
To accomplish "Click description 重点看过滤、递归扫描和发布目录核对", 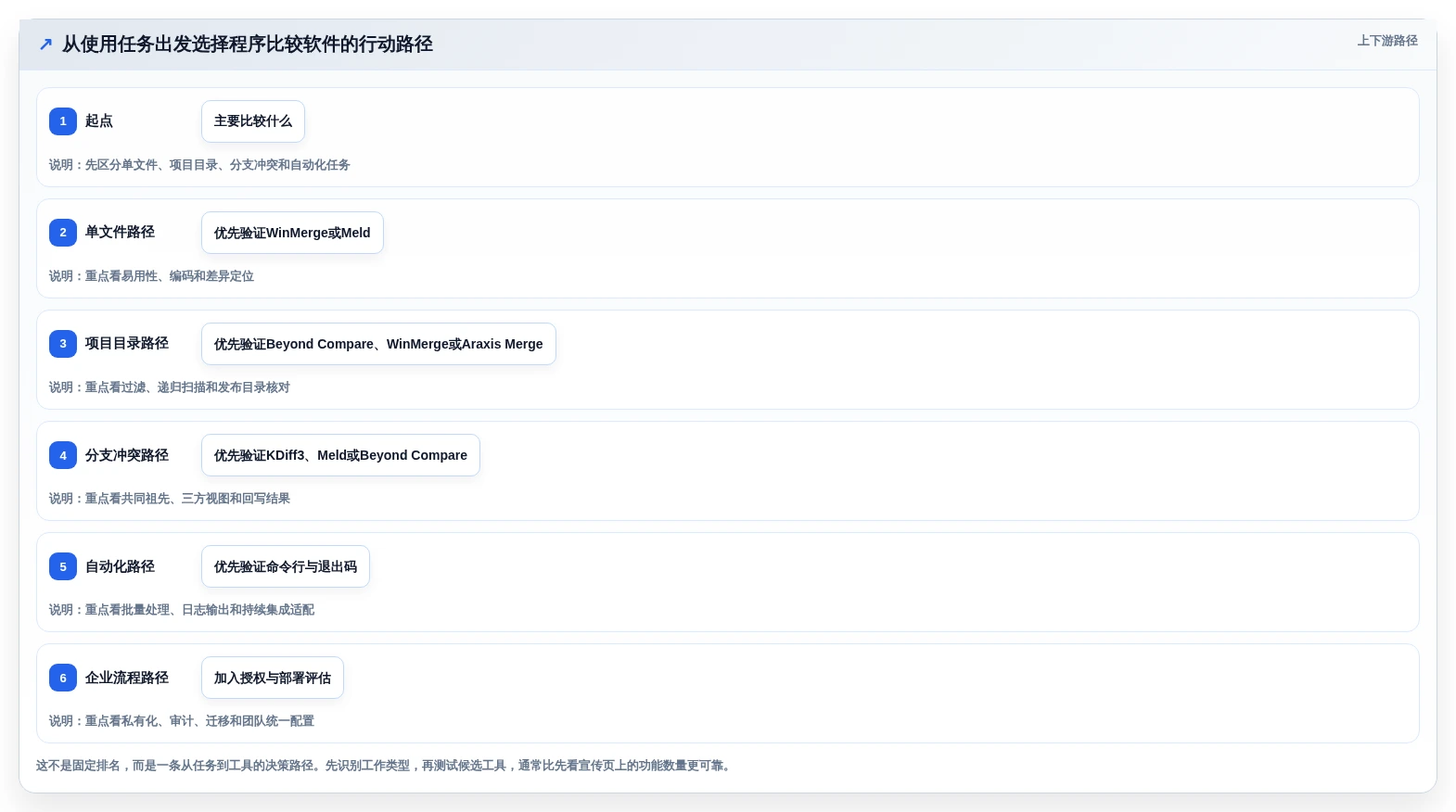I will coord(187,387).
